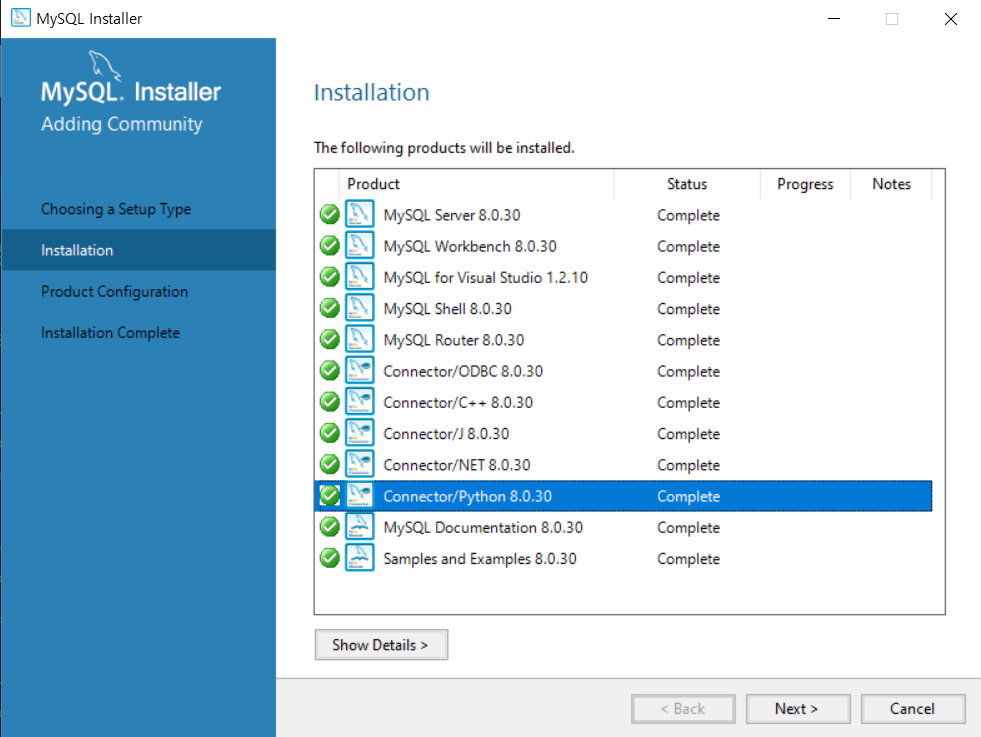The height and width of the screenshot is (737, 981).
Task: Select the Connector/C++ 8.0.30 row text
Action: 458,403
